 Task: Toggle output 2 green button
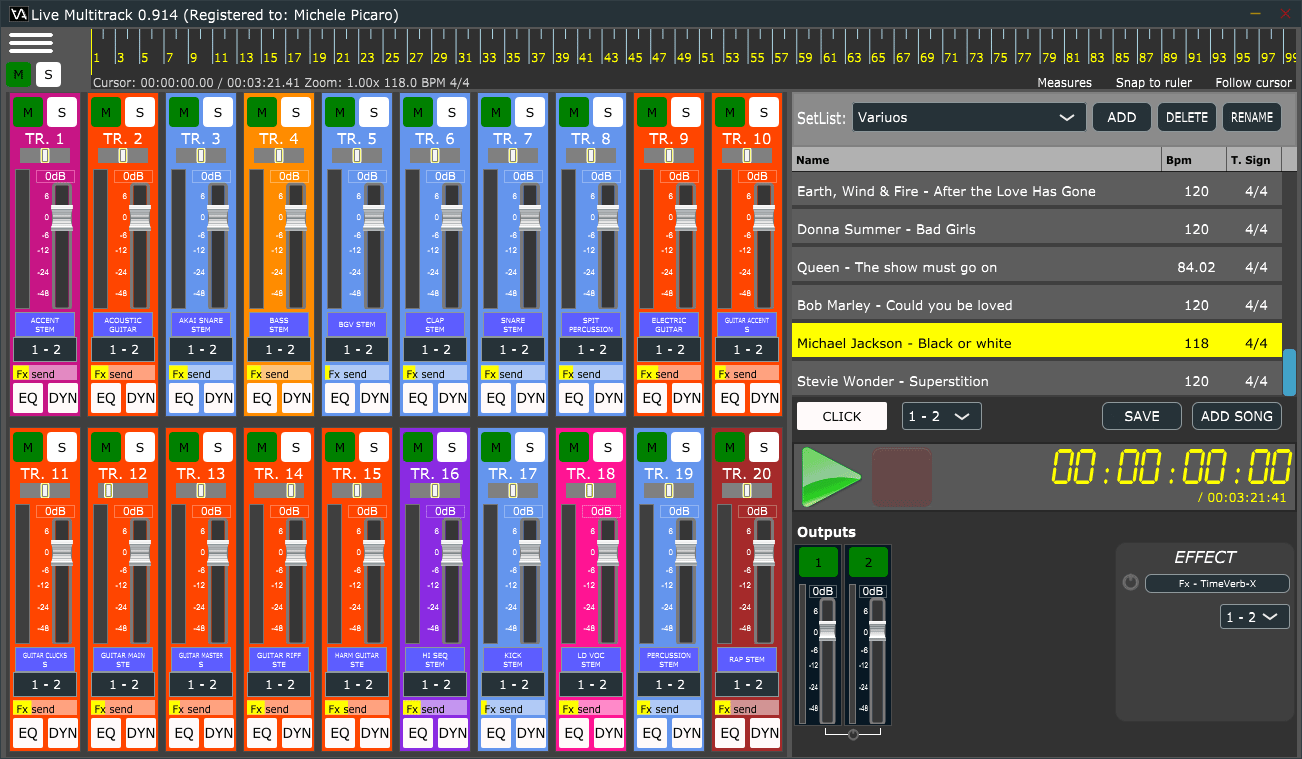[x=868, y=562]
